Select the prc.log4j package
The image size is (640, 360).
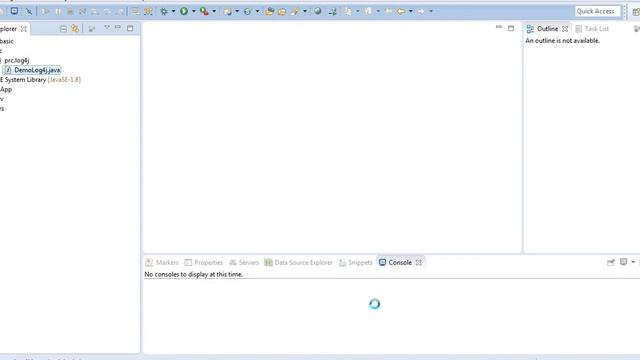17,60
